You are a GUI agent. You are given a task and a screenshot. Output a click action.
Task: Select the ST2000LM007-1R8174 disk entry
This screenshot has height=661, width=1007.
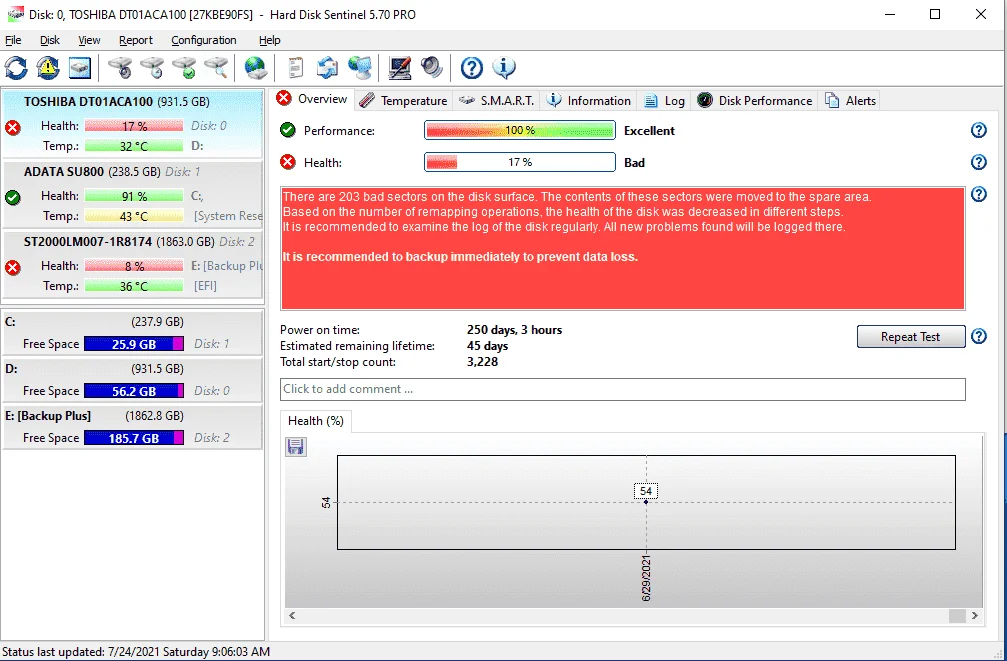click(133, 265)
